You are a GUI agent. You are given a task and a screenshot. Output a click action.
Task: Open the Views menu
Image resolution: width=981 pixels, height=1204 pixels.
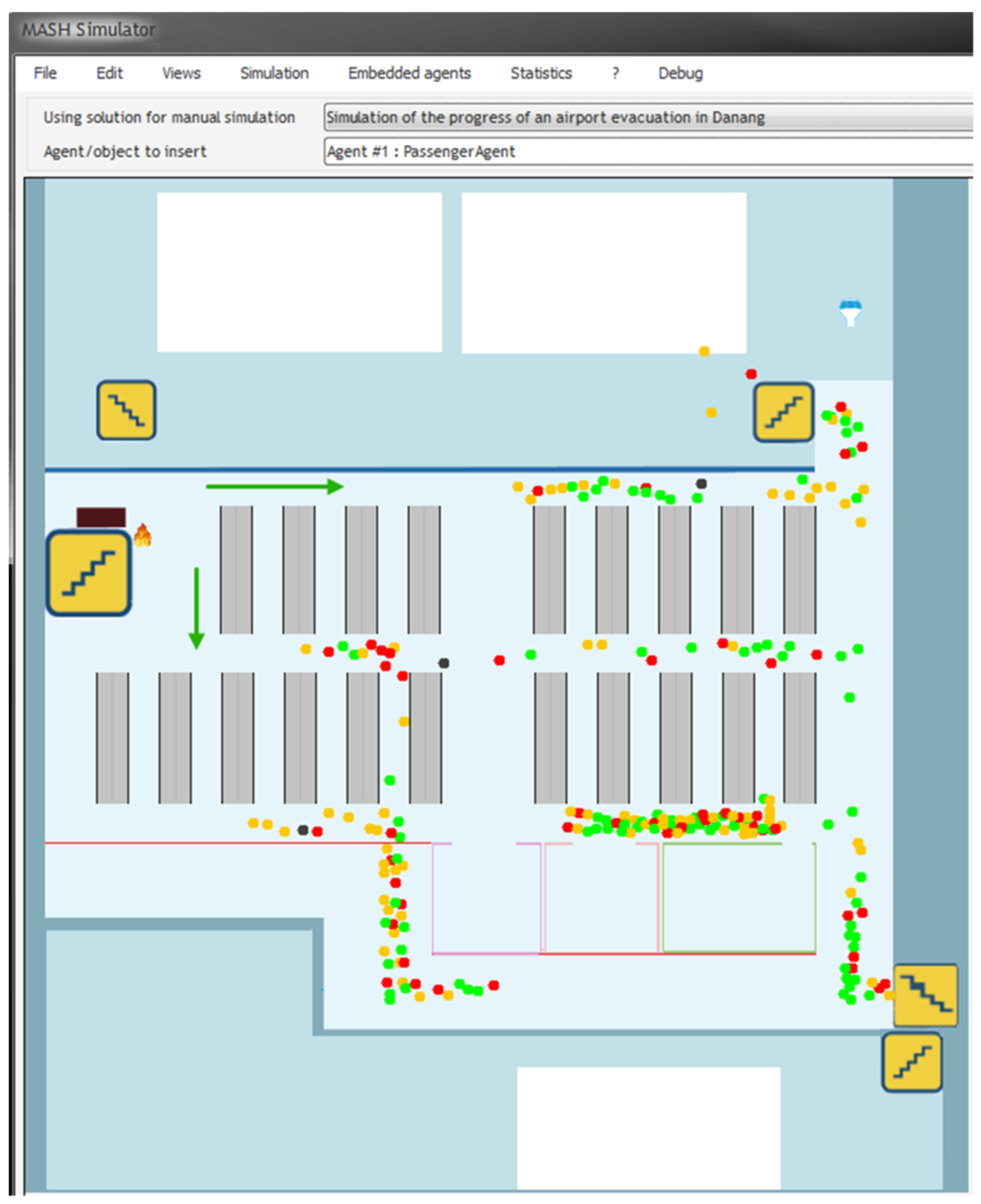181,73
